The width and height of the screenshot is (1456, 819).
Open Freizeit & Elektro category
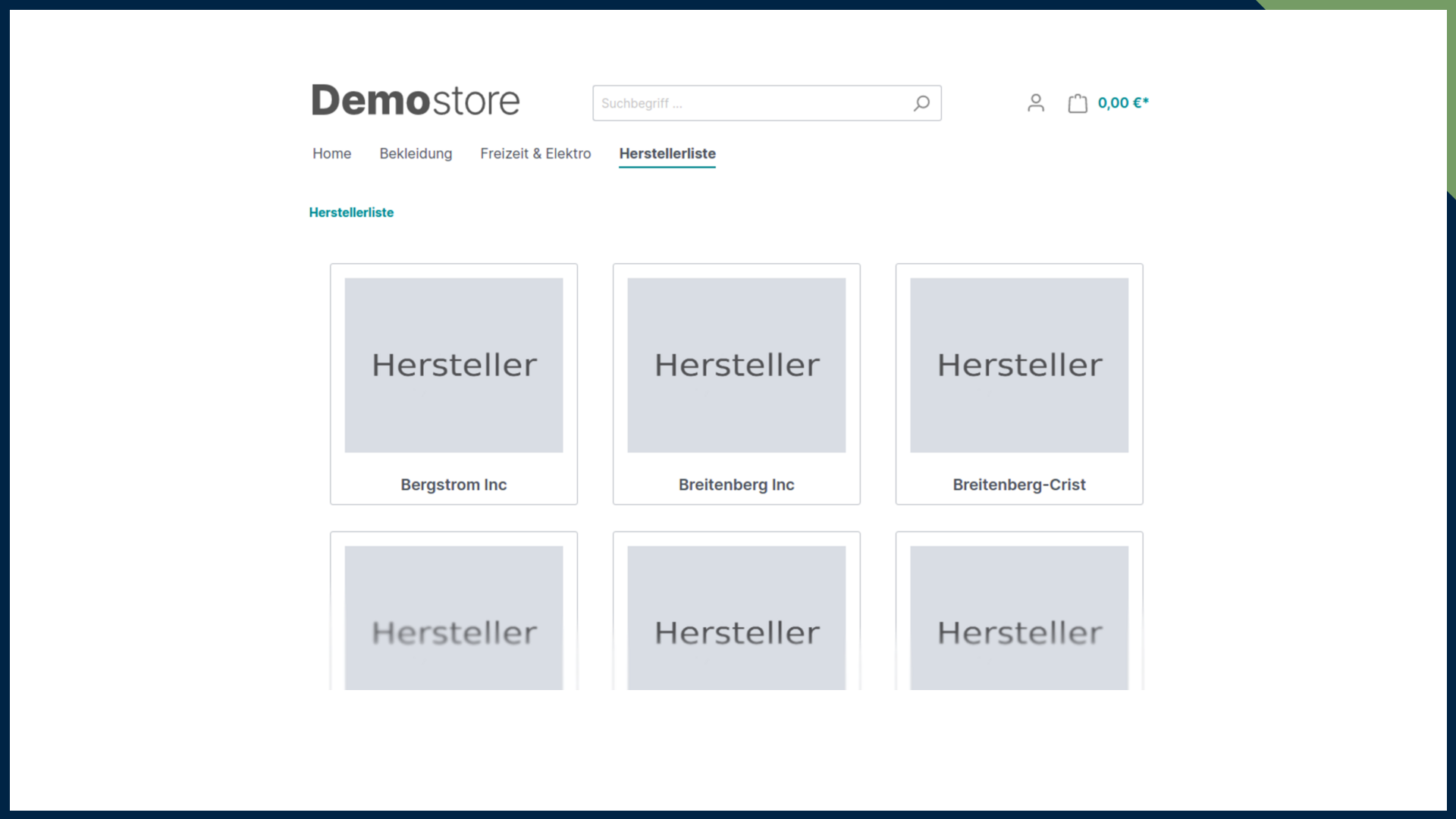point(535,154)
